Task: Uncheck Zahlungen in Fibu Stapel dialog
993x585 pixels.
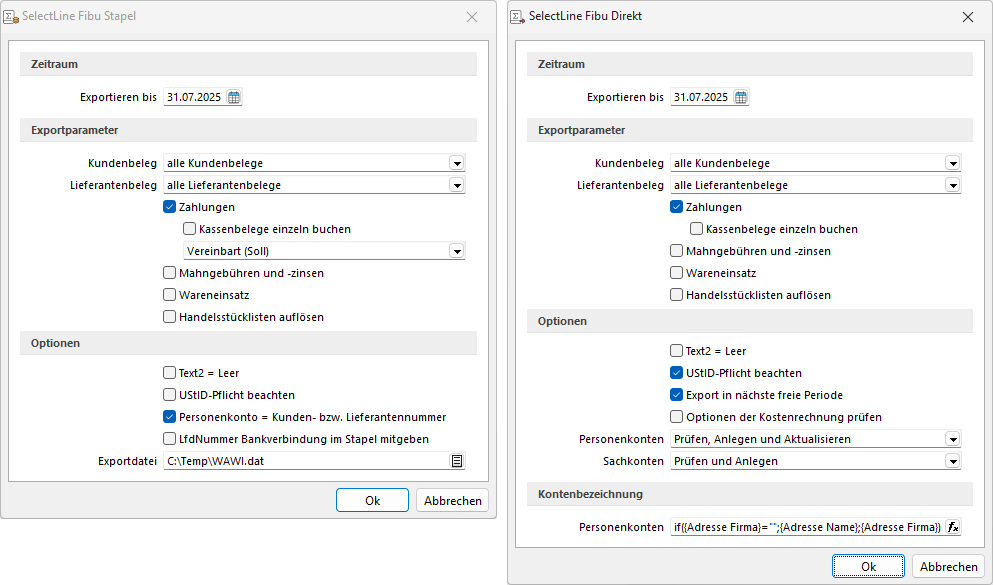Action: (170, 207)
